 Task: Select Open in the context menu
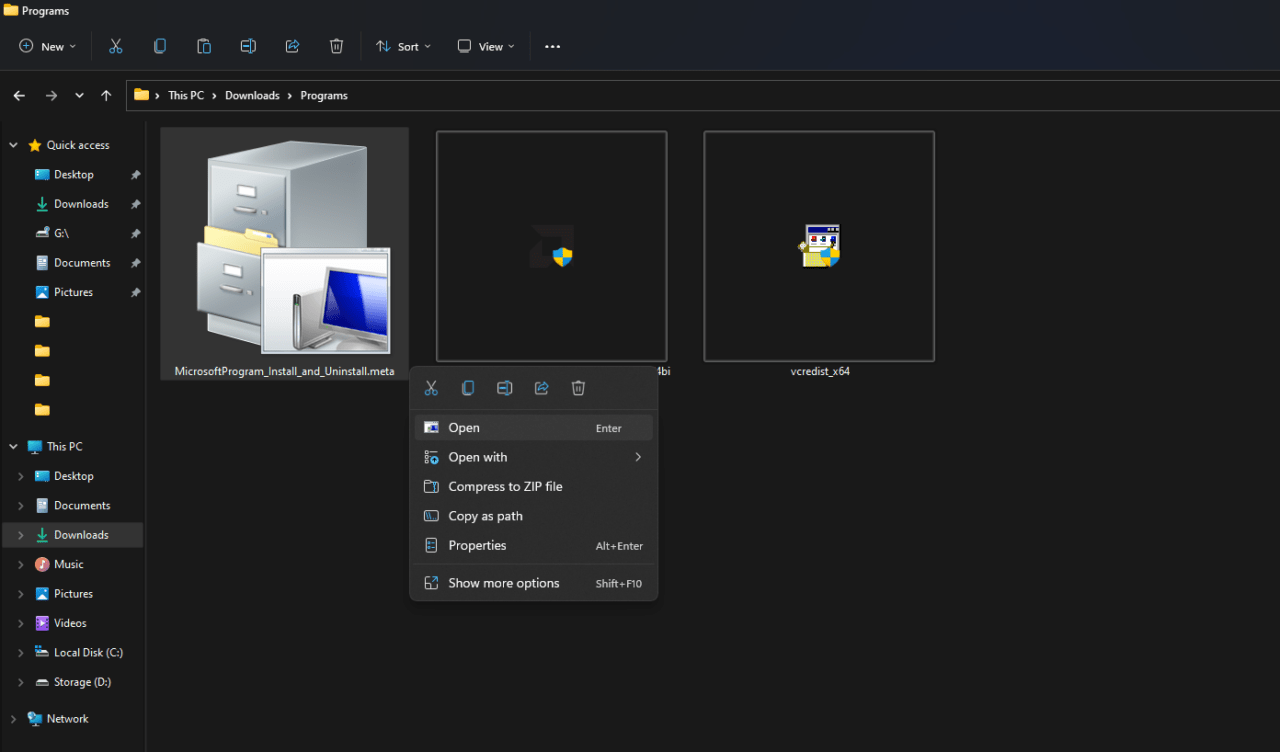click(x=464, y=428)
